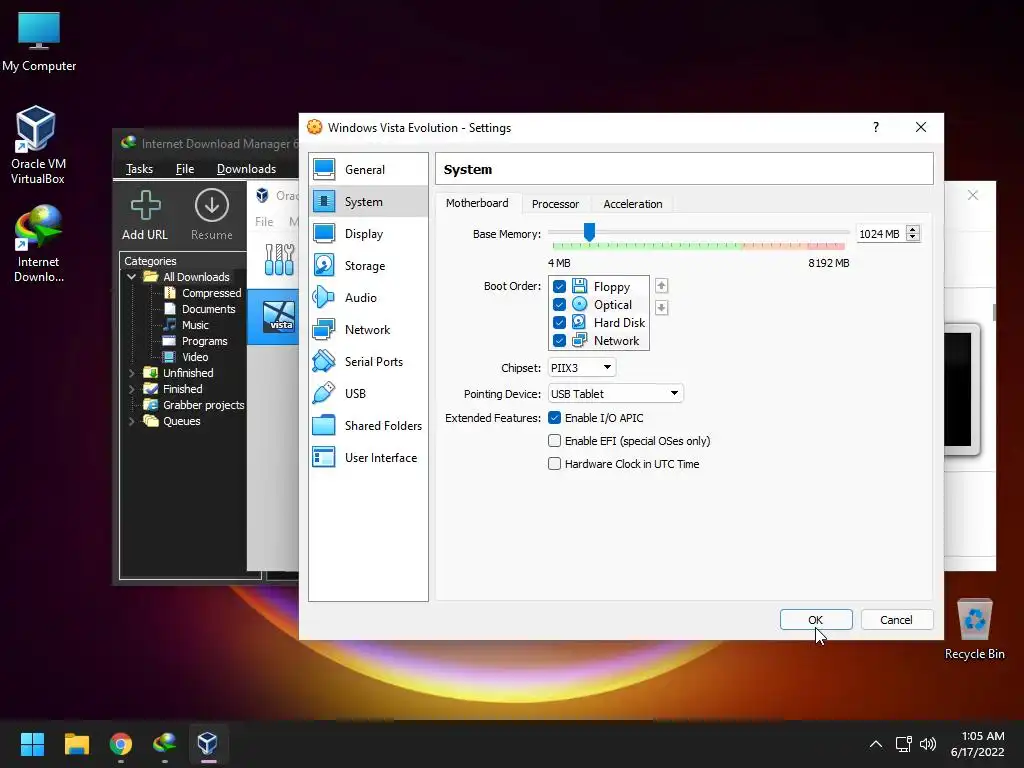Open the File menu in IDM
The image size is (1024, 768).
185,169
